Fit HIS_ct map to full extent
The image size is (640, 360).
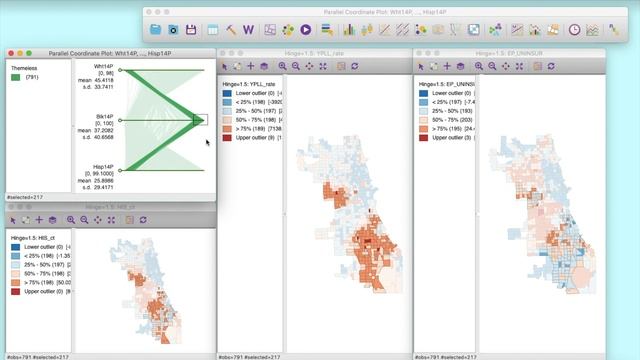click(x=111, y=220)
